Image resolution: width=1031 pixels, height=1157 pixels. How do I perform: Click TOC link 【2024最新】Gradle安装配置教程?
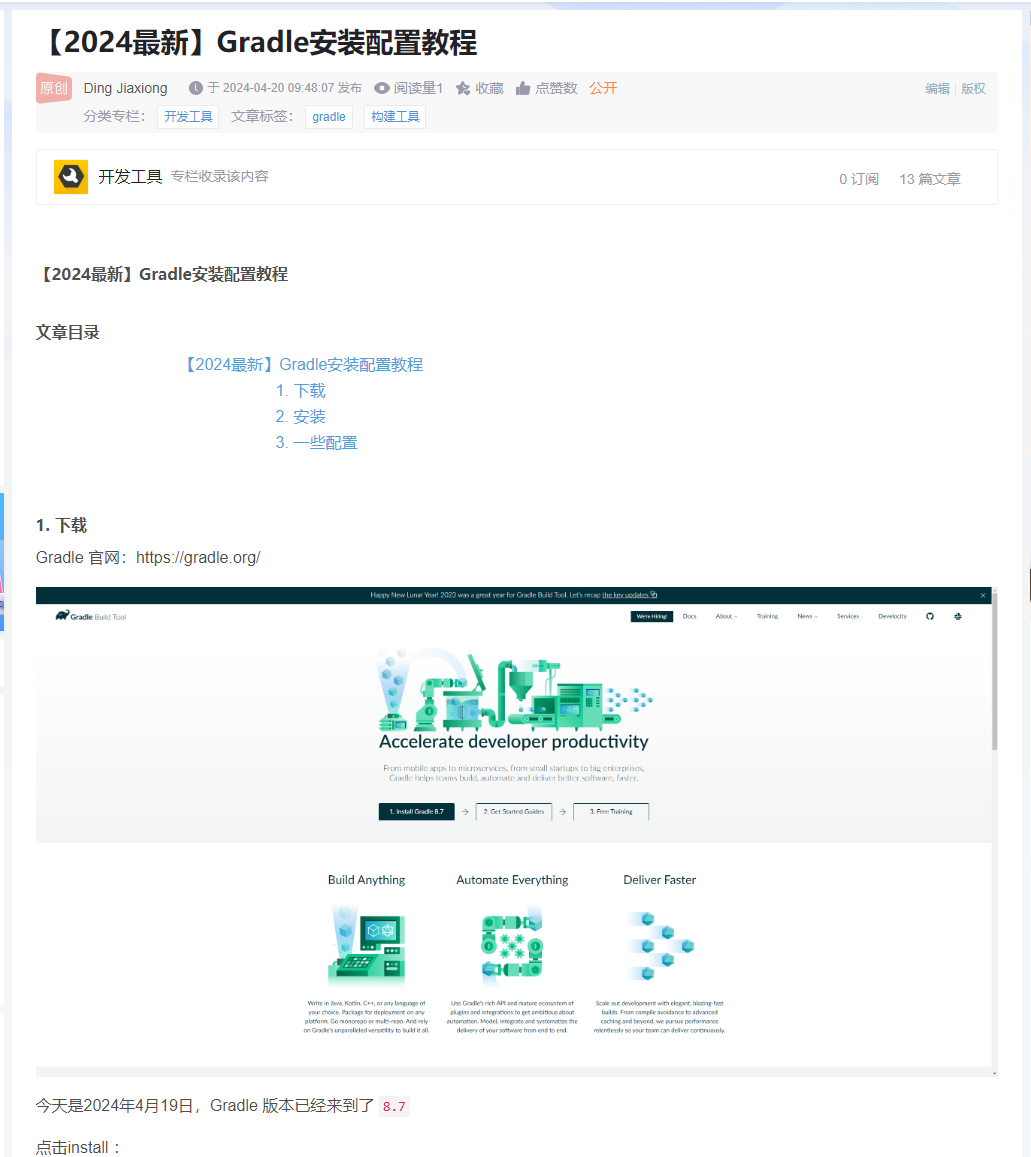(303, 365)
